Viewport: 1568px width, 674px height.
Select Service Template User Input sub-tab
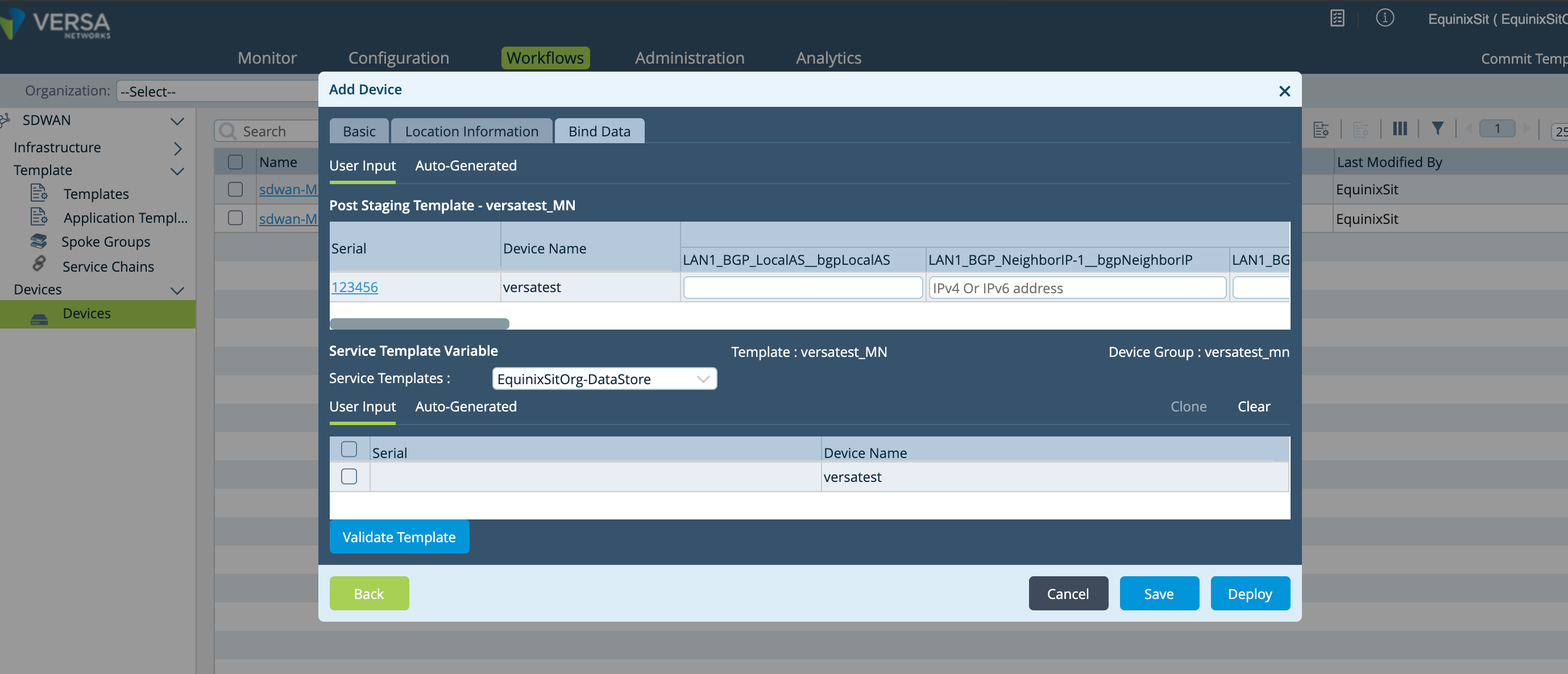click(x=363, y=406)
